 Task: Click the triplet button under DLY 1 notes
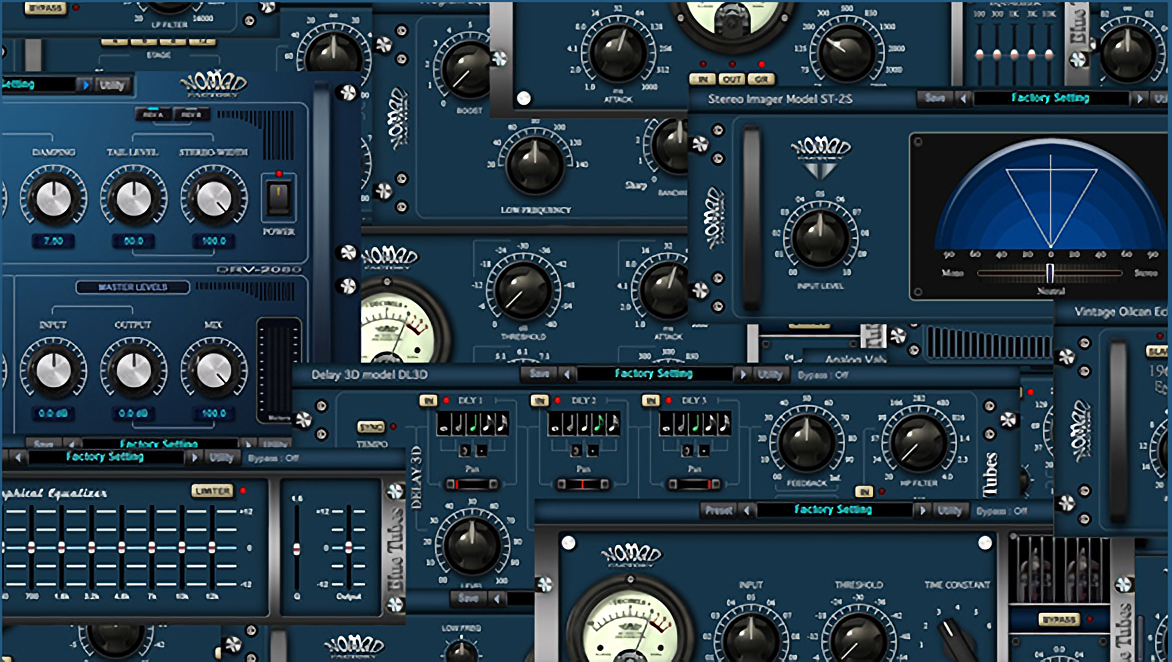[x=465, y=451]
